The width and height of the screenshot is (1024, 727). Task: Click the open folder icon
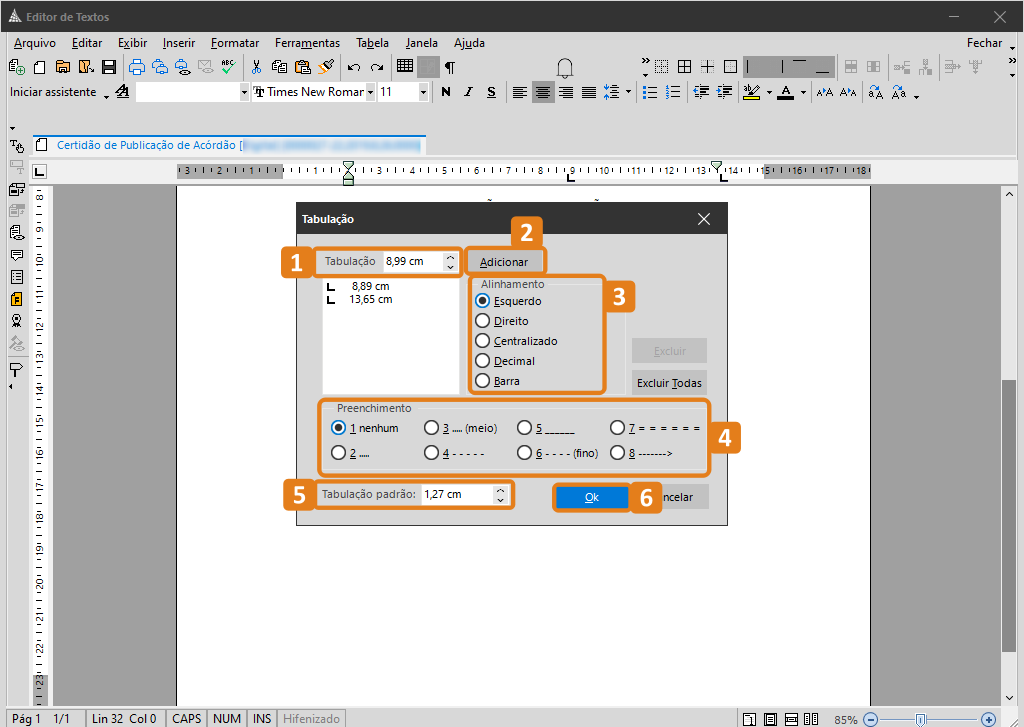[x=63, y=67]
